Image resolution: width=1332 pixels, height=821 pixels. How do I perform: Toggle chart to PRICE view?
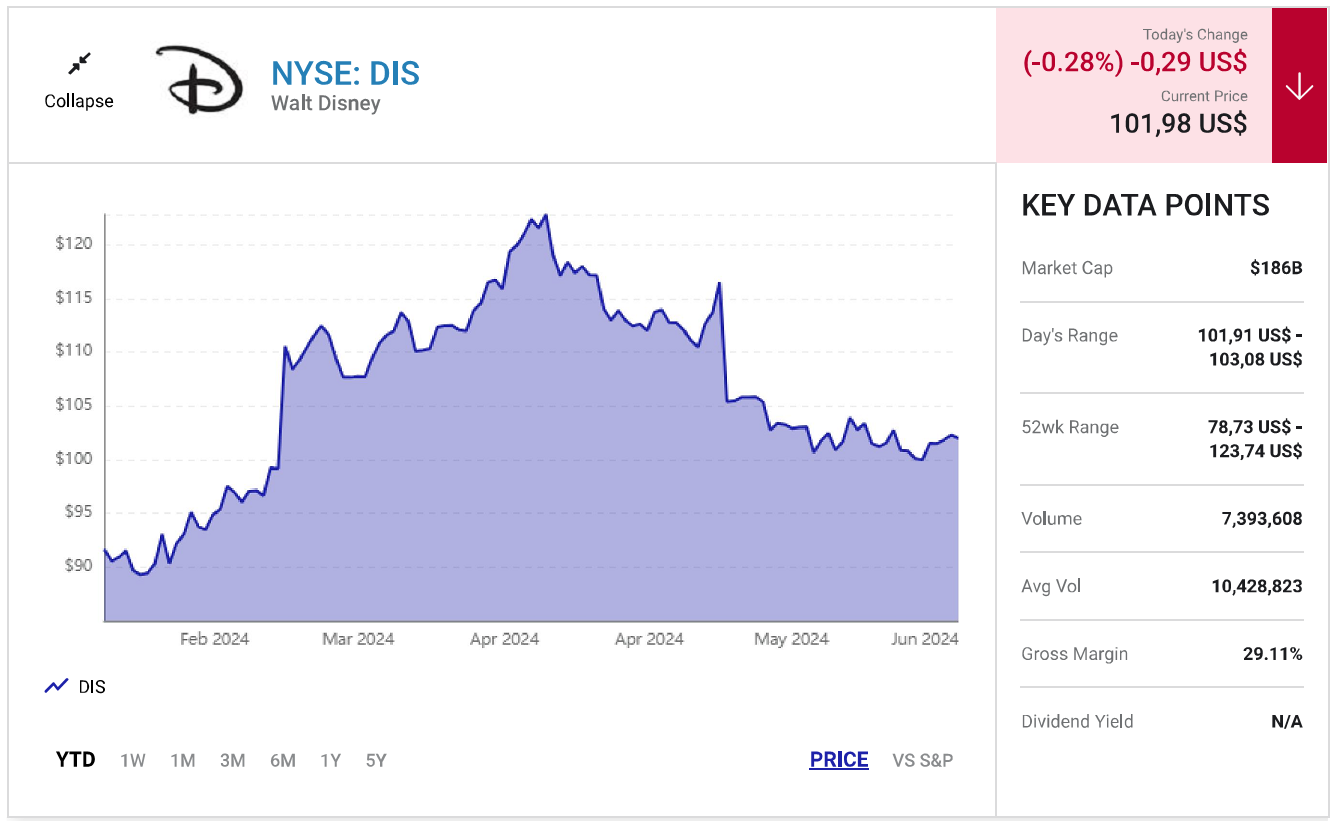(x=838, y=760)
